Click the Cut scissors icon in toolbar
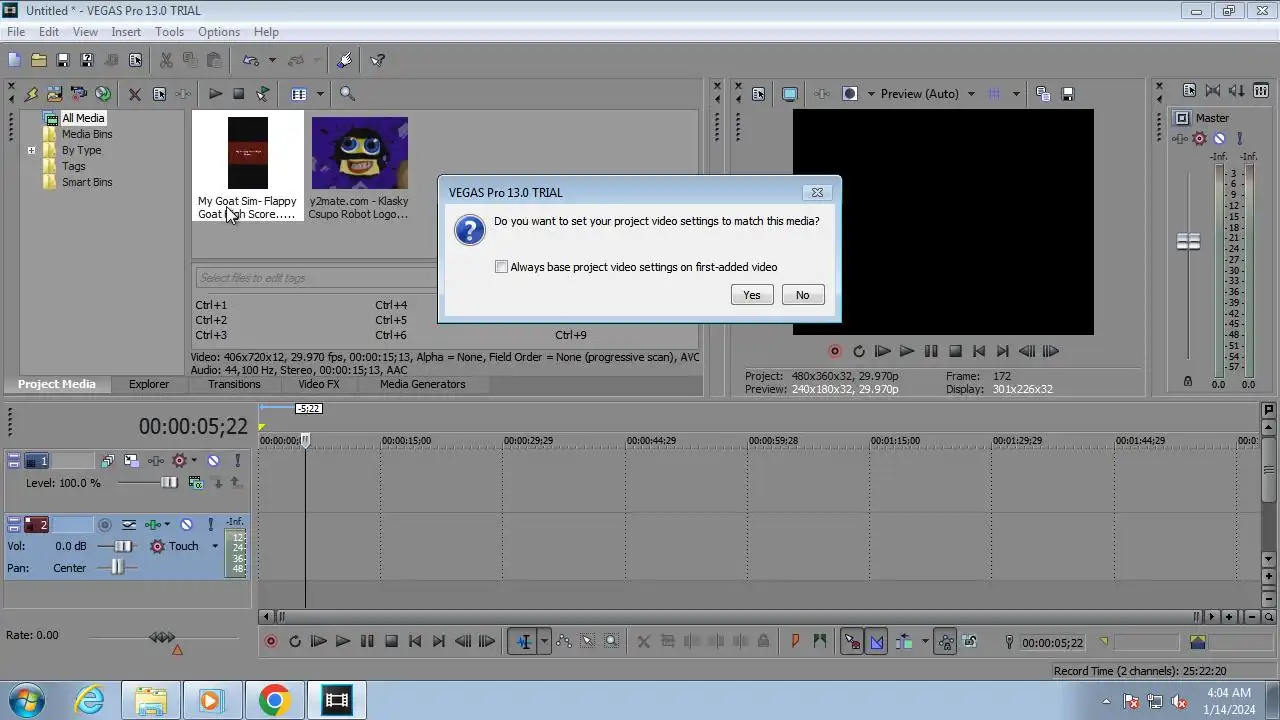The width and height of the screenshot is (1280, 720). tap(166, 60)
